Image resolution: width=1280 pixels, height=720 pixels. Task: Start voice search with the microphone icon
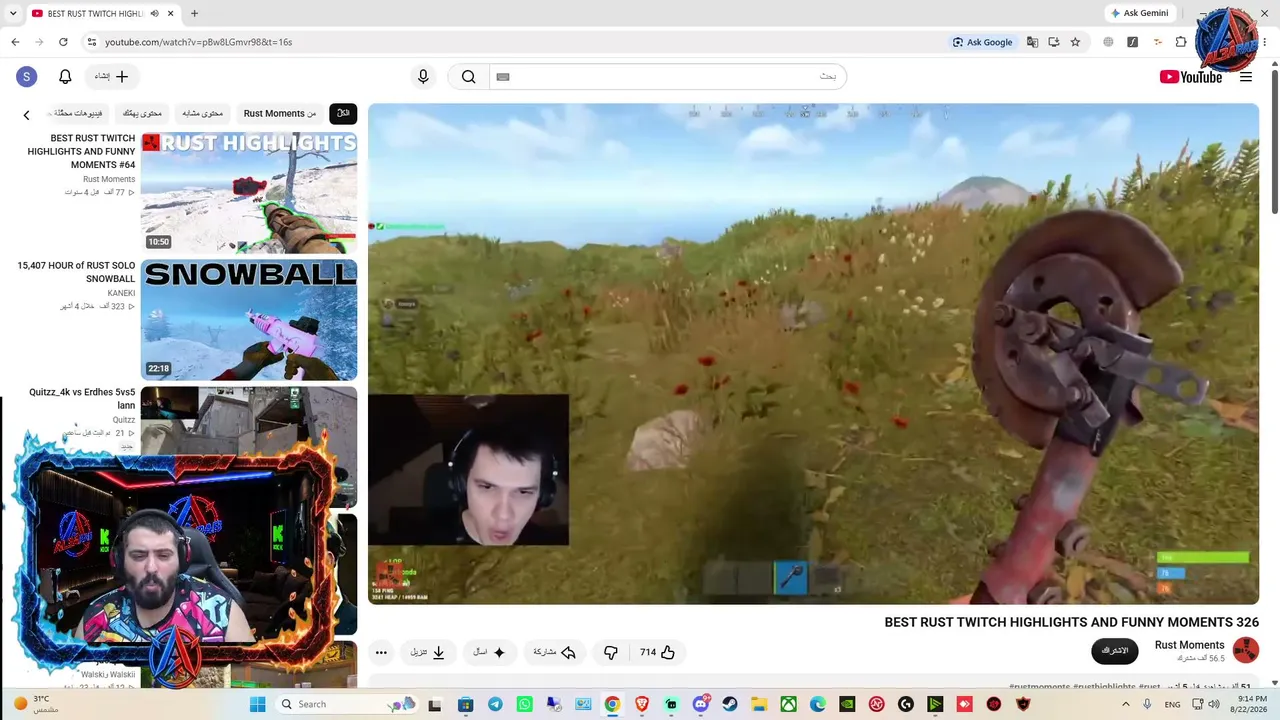click(x=423, y=77)
